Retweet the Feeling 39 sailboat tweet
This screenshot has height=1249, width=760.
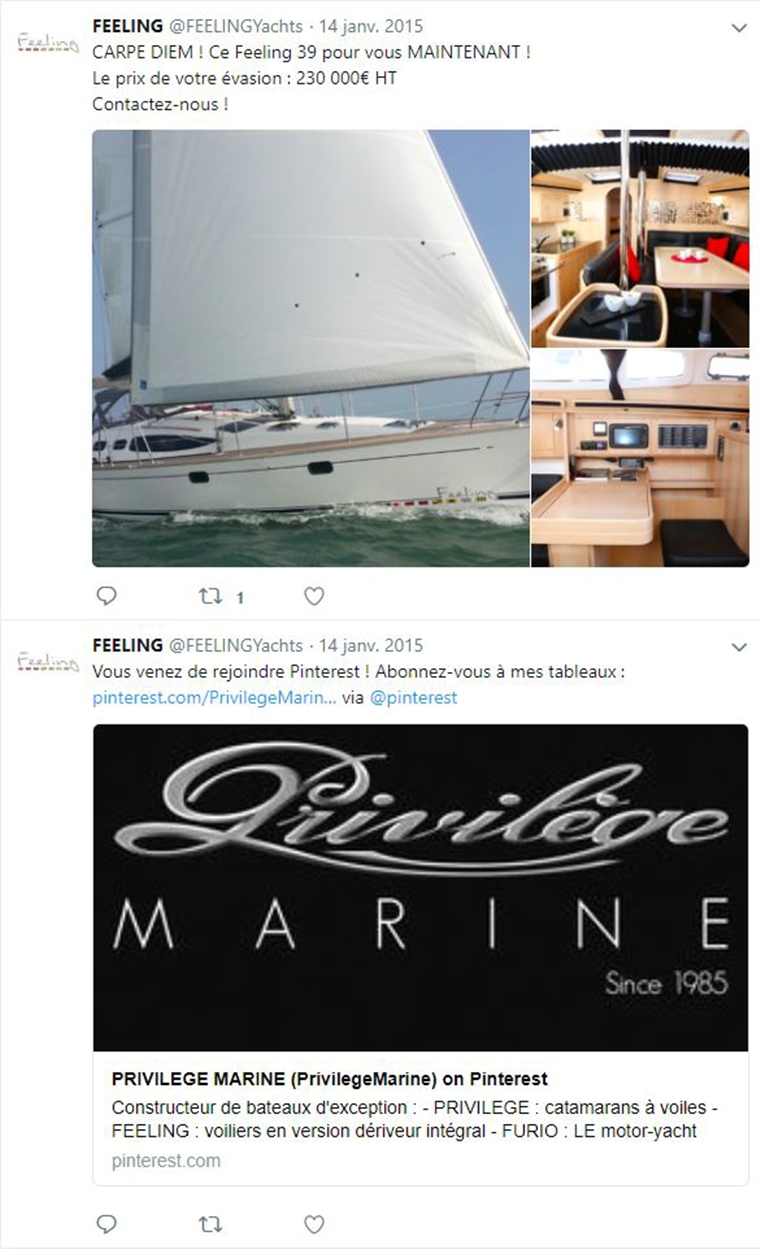211,597
